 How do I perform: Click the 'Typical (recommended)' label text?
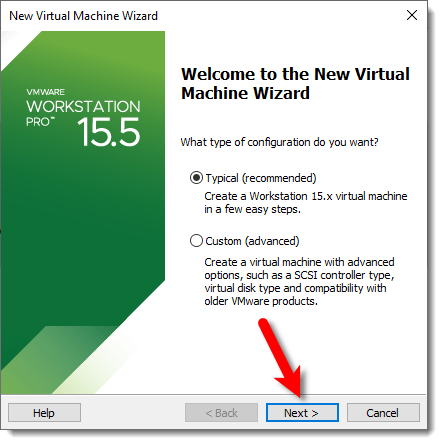(x=261, y=178)
